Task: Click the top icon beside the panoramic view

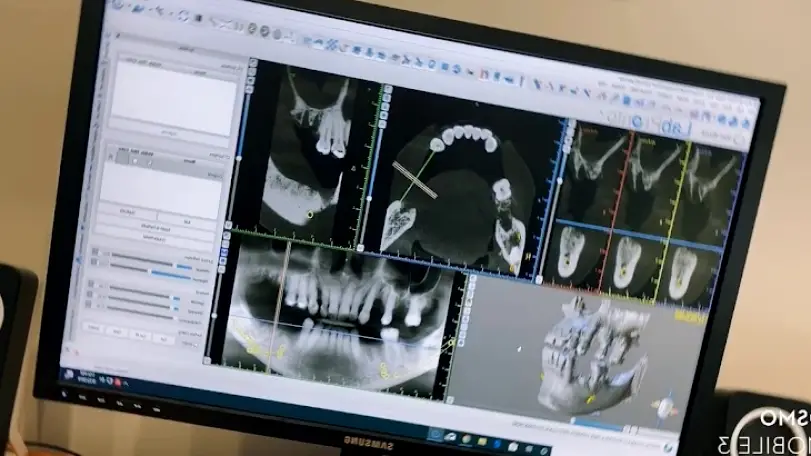Action: click(x=227, y=236)
